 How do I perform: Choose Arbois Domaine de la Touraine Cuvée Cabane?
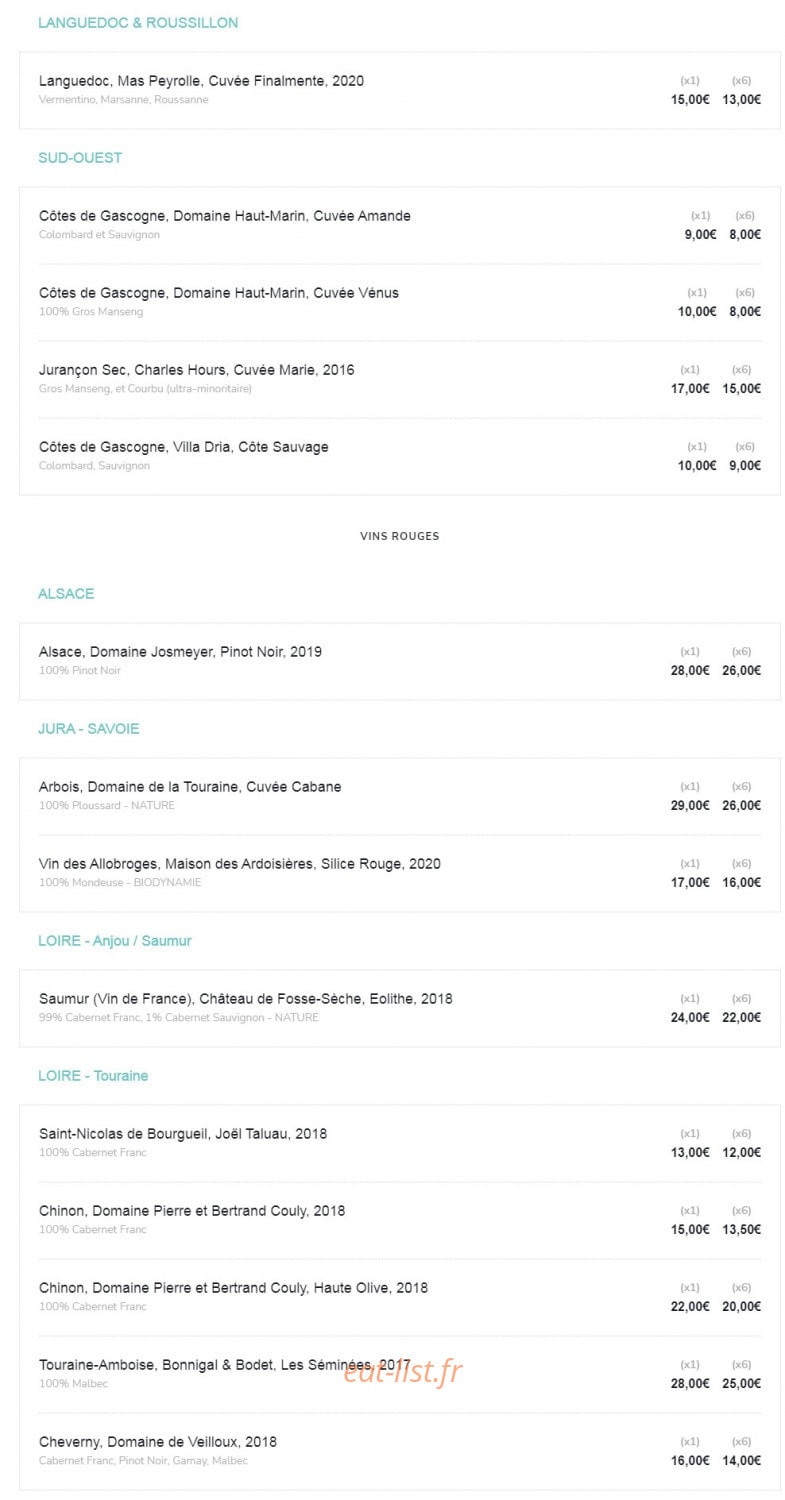pyautogui.click(x=190, y=787)
